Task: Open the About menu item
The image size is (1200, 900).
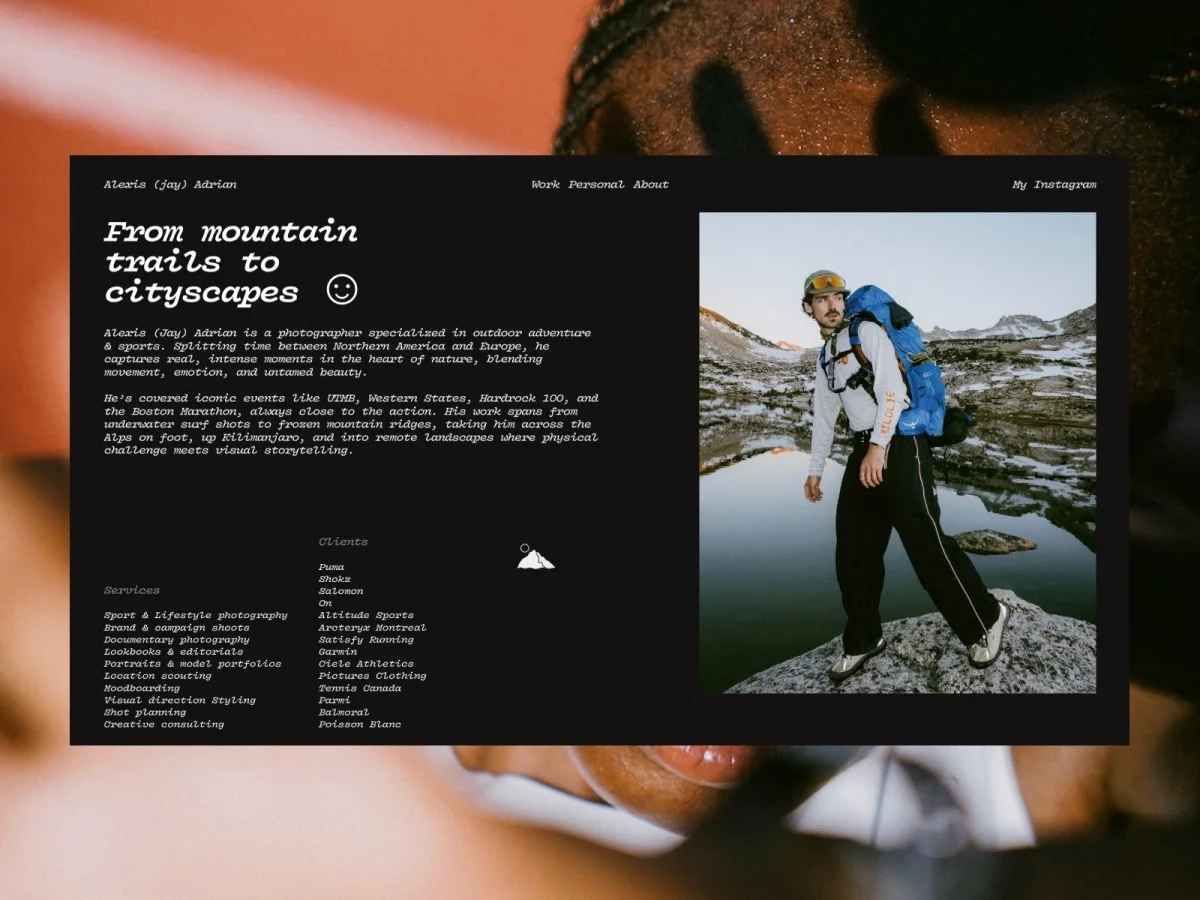Action: click(x=651, y=185)
